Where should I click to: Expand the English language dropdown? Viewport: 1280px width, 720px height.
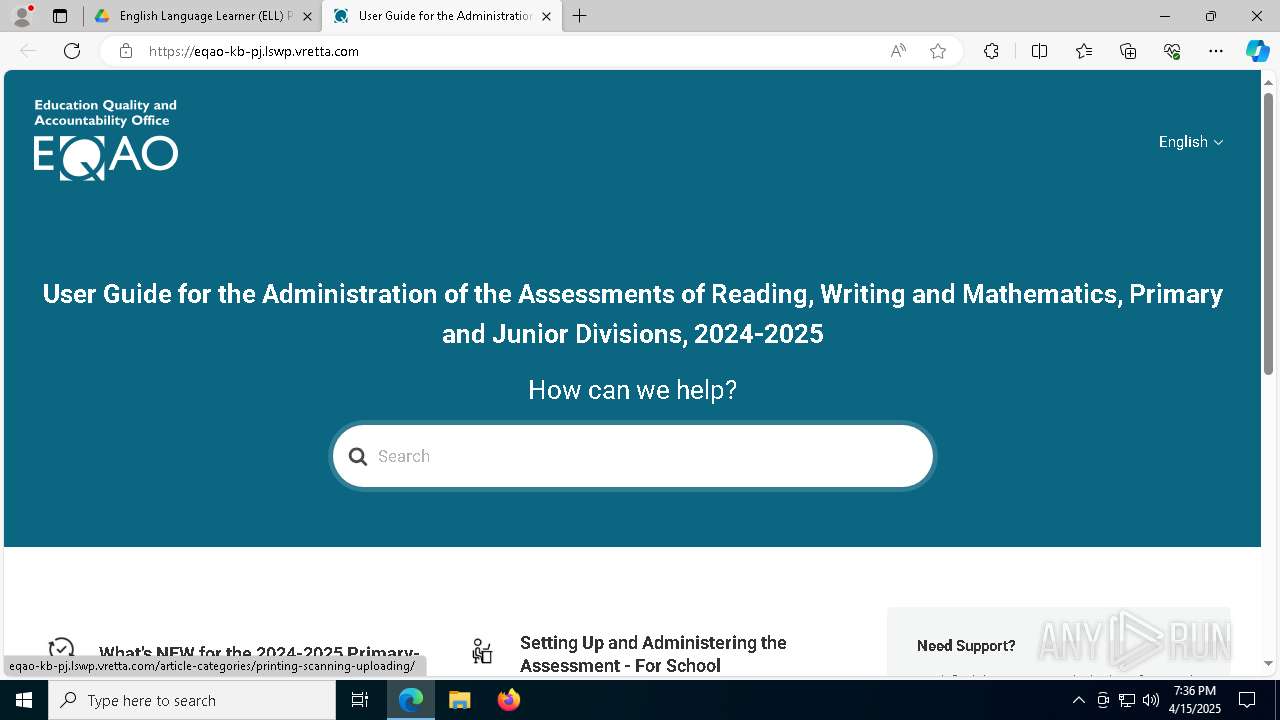pyautogui.click(x=1191, y=142)
